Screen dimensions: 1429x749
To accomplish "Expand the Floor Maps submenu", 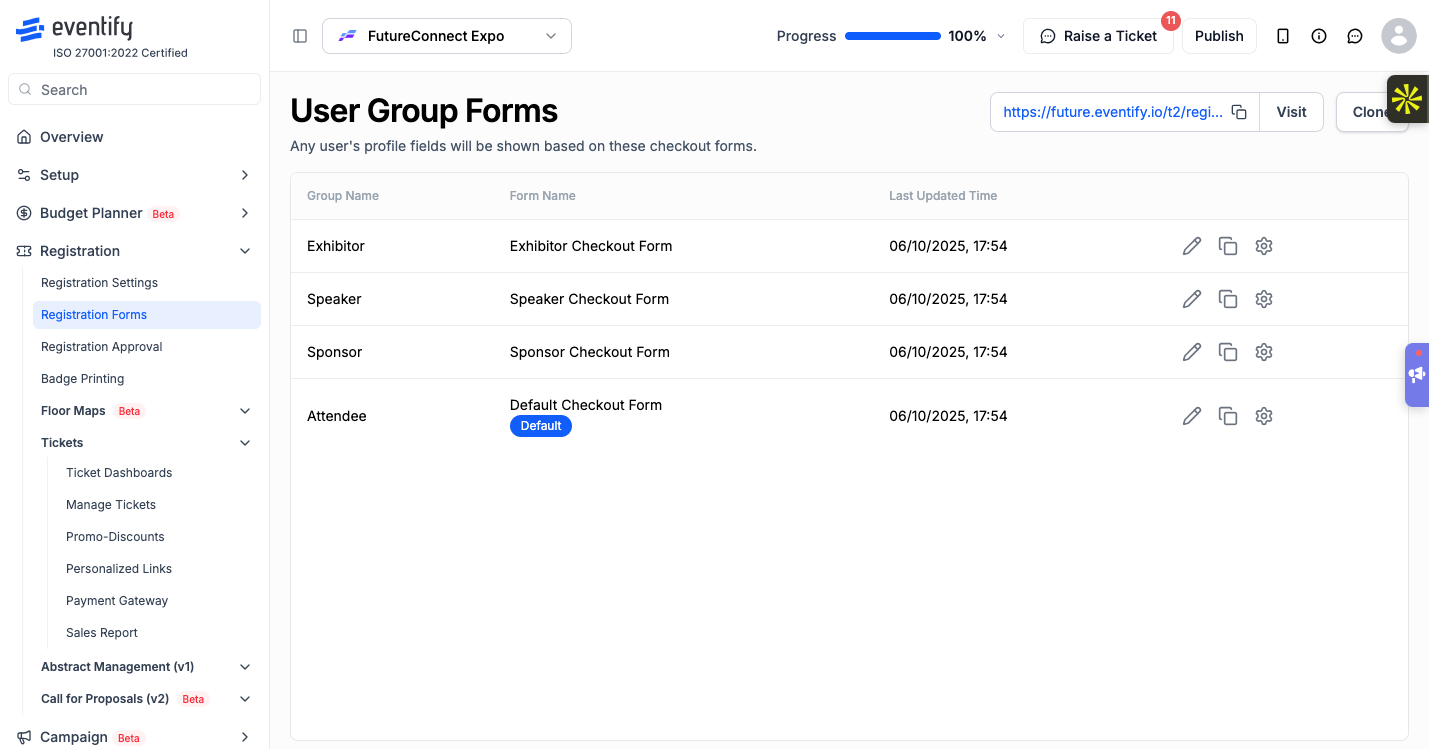I will [147, 411].
